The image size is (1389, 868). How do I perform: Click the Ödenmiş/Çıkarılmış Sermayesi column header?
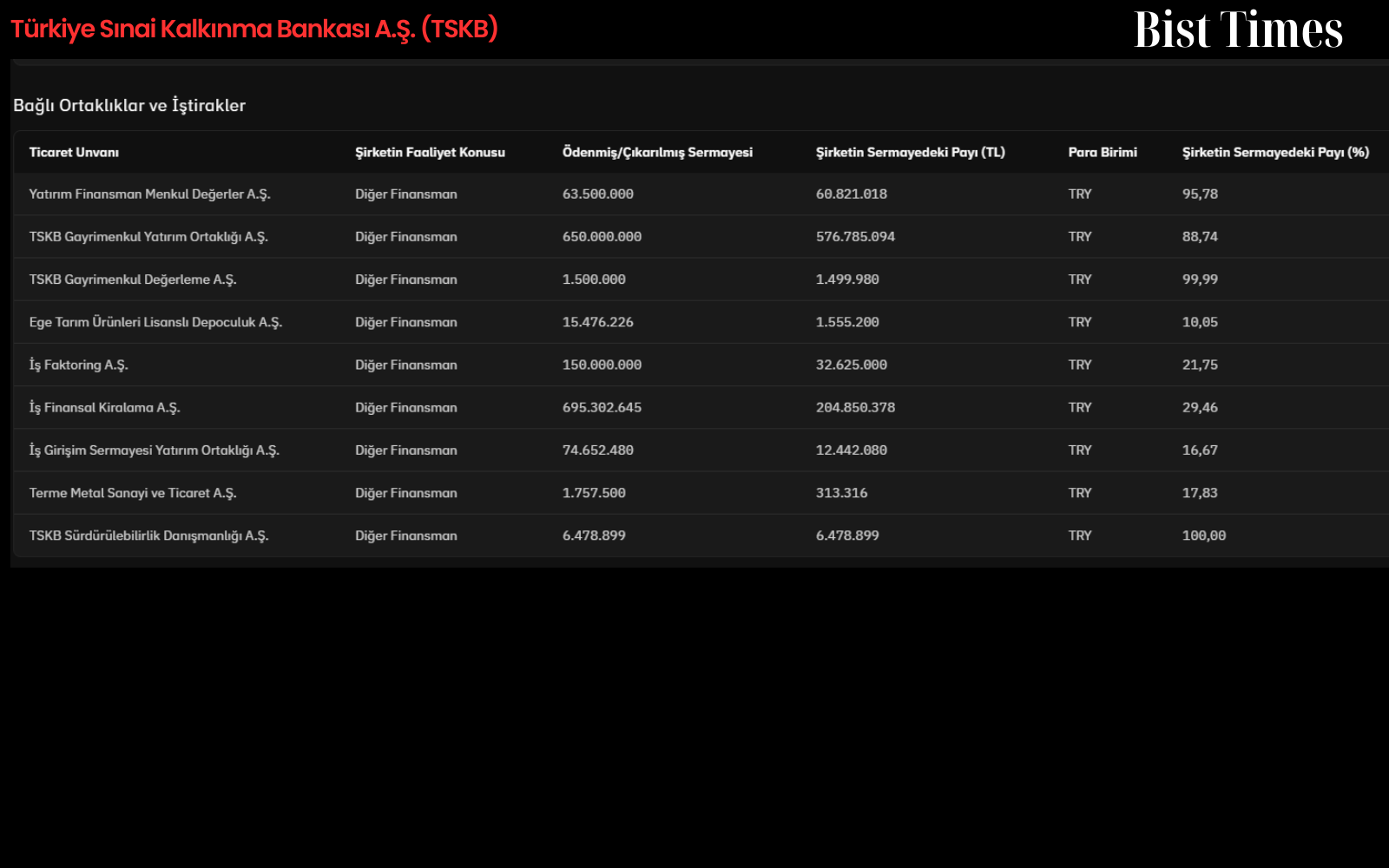coord(657,152)
